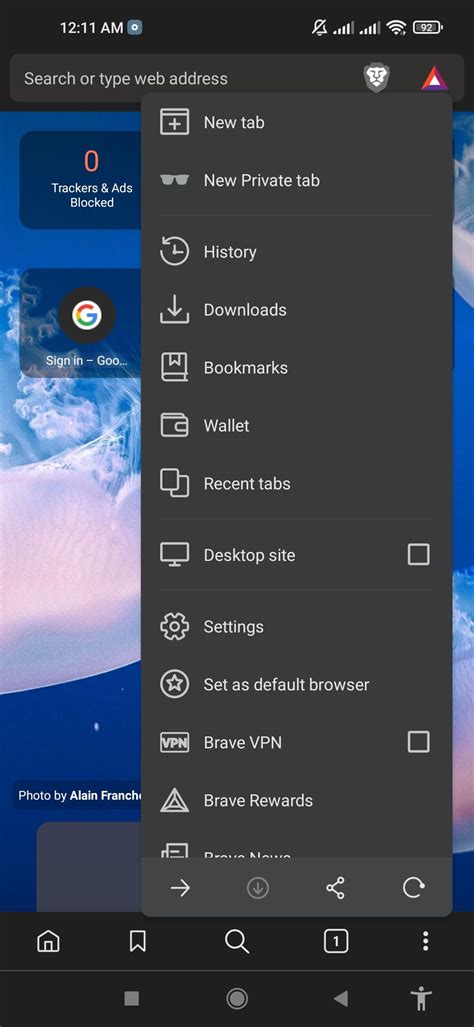This screenshot has width=474, height=1027.
Task: Go to the Home button in bottom toolbar
Action: [x=48, y=941]
